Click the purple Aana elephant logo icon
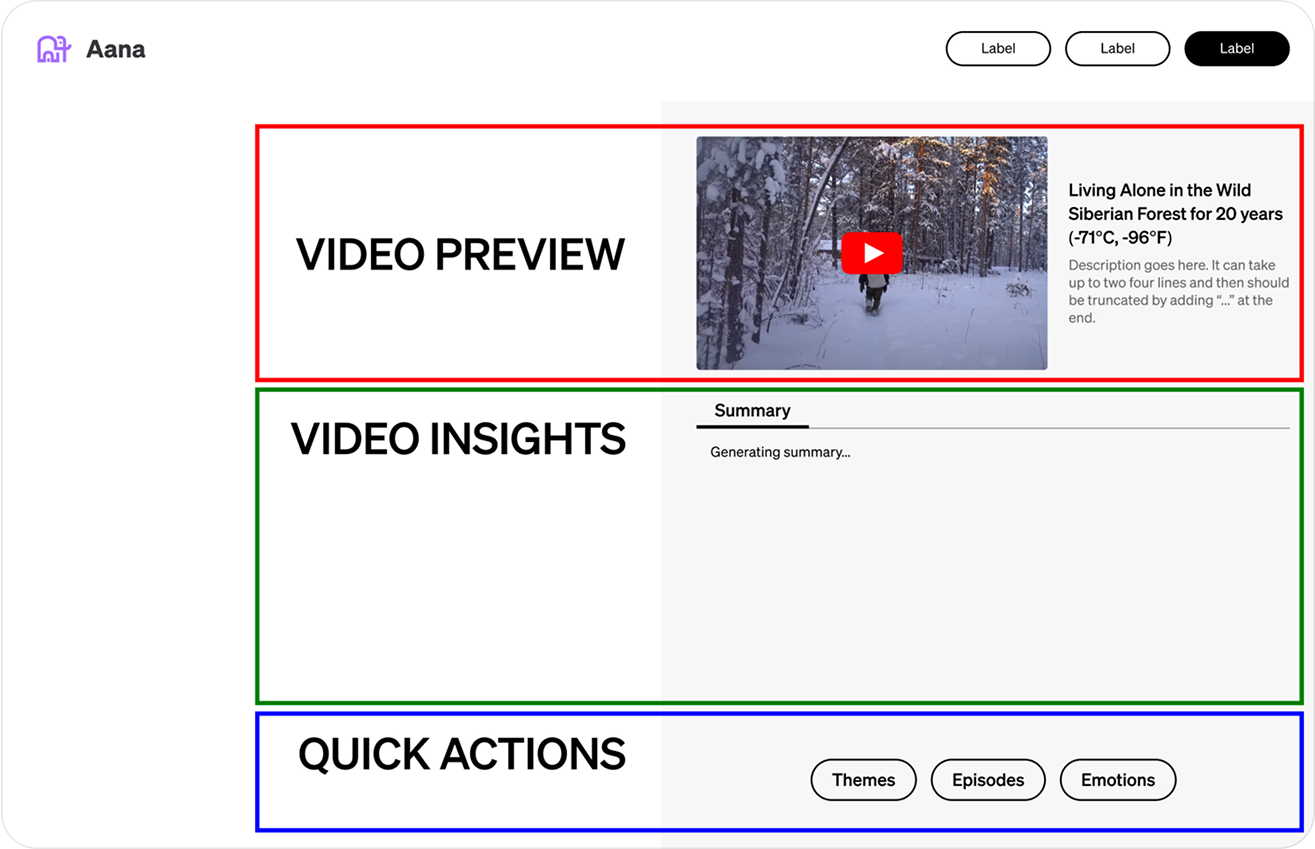 click(54, 49)
